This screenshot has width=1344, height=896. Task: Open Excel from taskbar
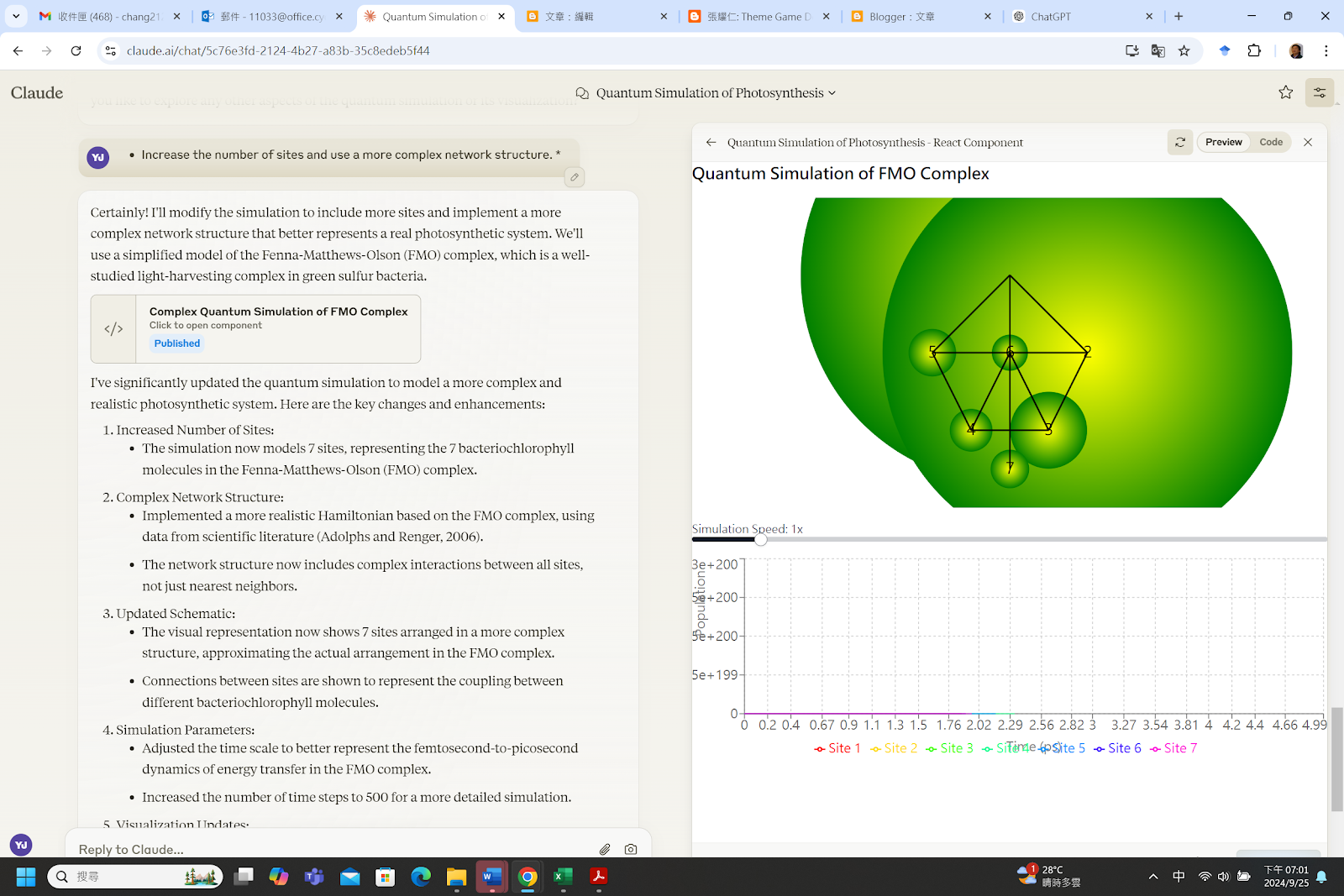click(x=563, y=877)
